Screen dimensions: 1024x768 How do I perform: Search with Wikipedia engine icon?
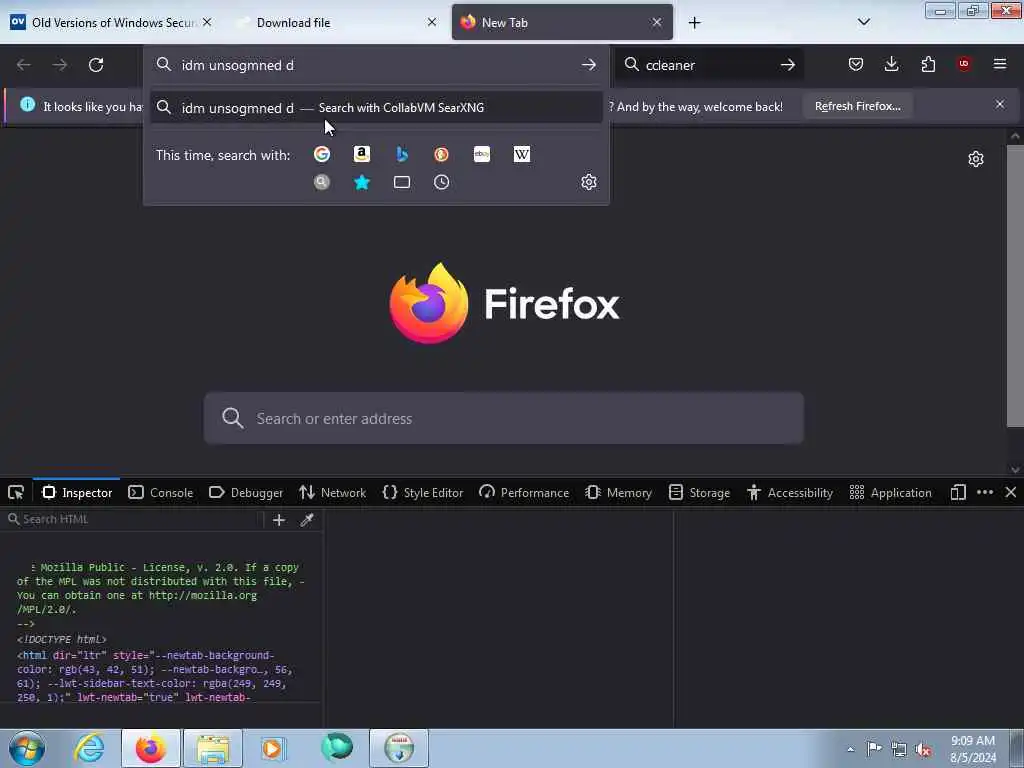tap(522, 154)
